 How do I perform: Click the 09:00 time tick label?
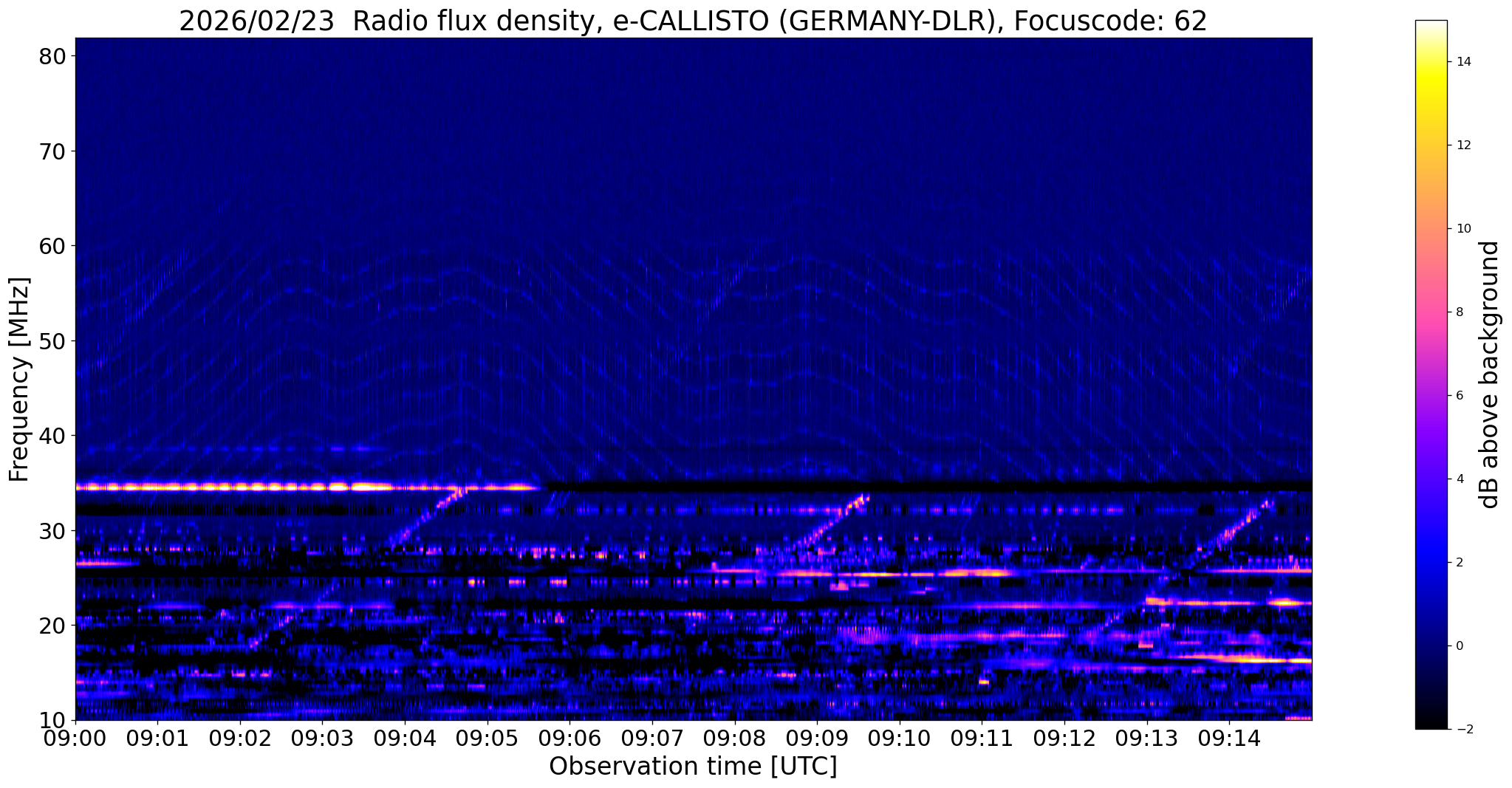click(75, 737)
